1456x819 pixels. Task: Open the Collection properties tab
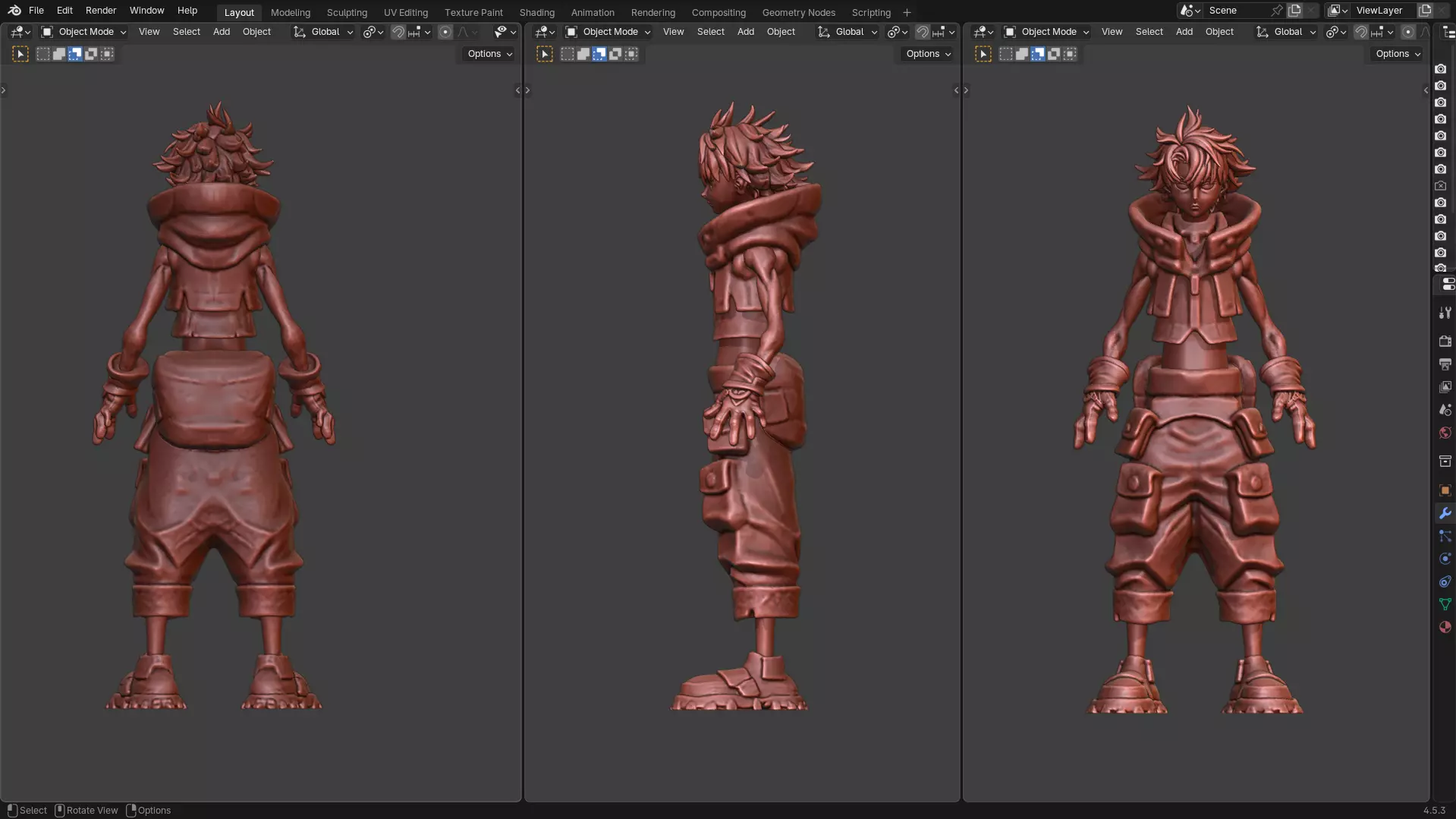(x=1445, y=461)
